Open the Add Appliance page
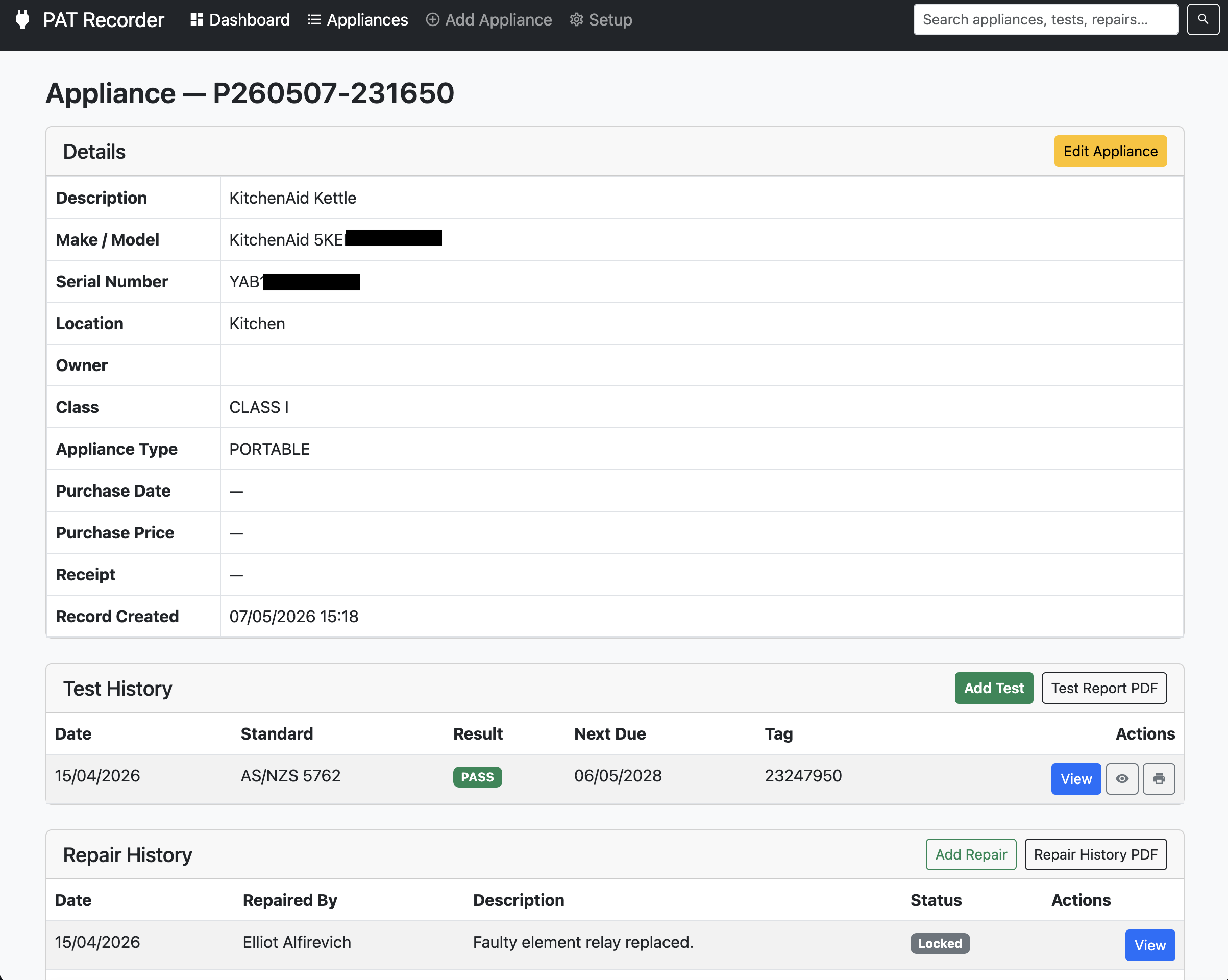This screenshot has height=980, width=1228. [488, 19]
